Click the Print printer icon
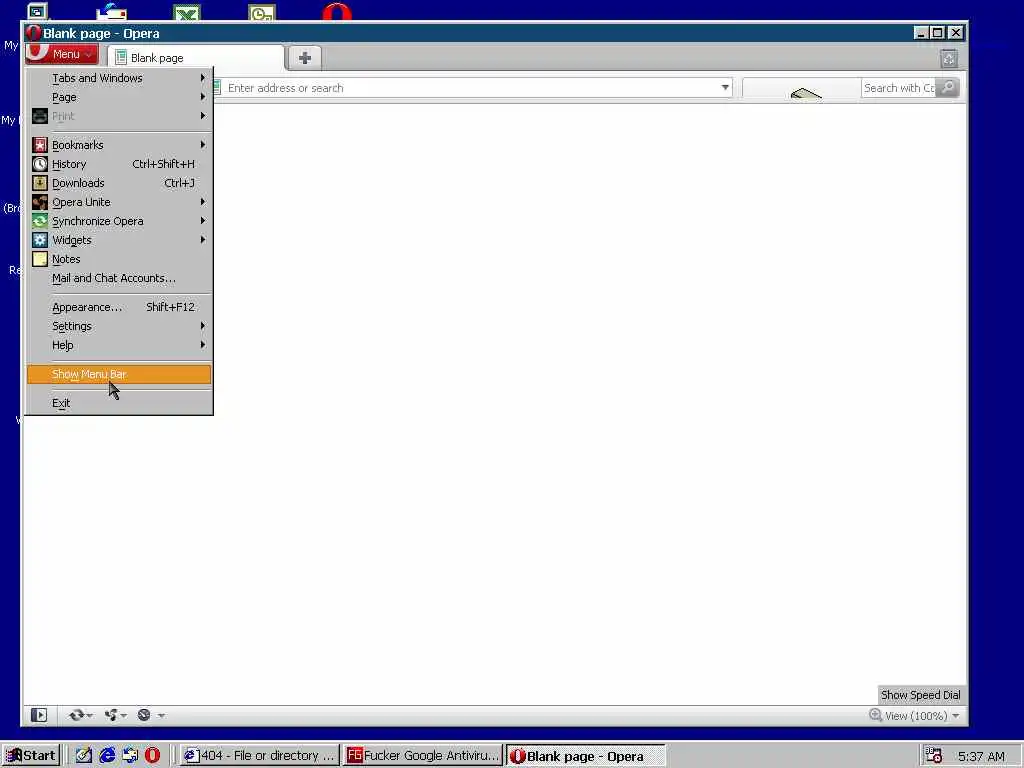The height and width of the screenshot is (768, 1024). point(40,116)
